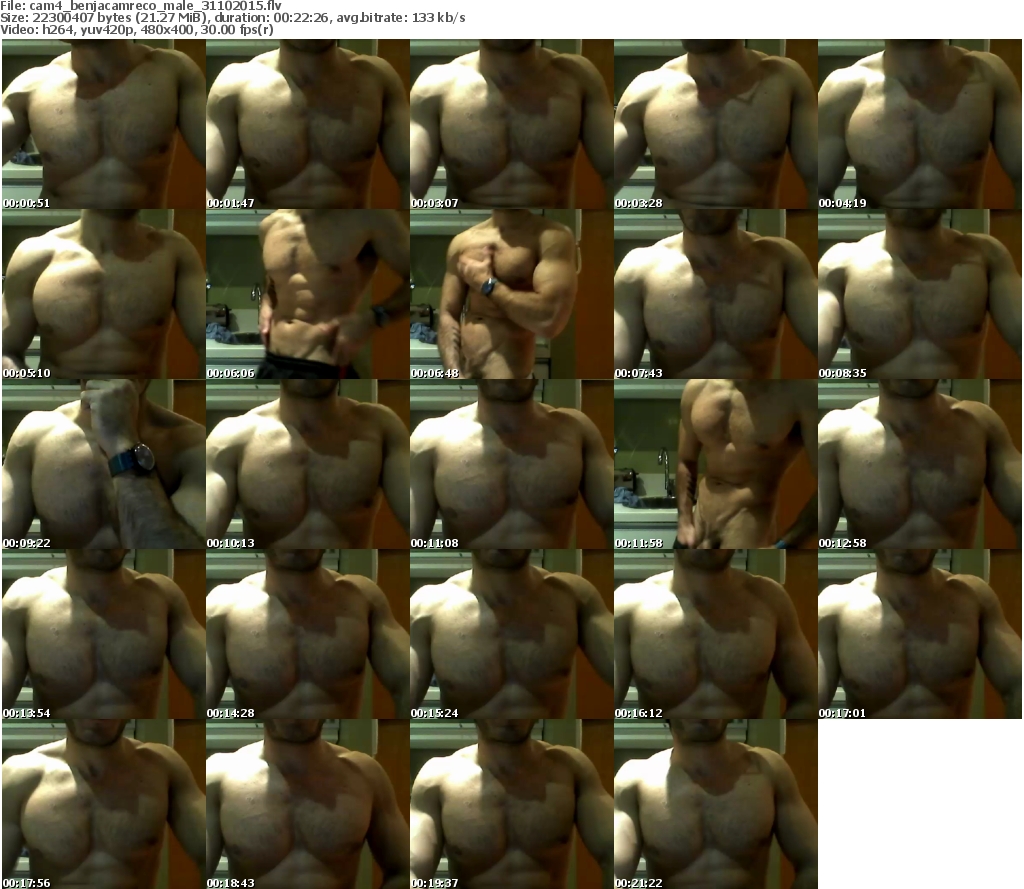The height and width of the screenshot is (889, 1024).
Task: Choose the frame stamped 00:07:43
Action: tap(716, 294)
